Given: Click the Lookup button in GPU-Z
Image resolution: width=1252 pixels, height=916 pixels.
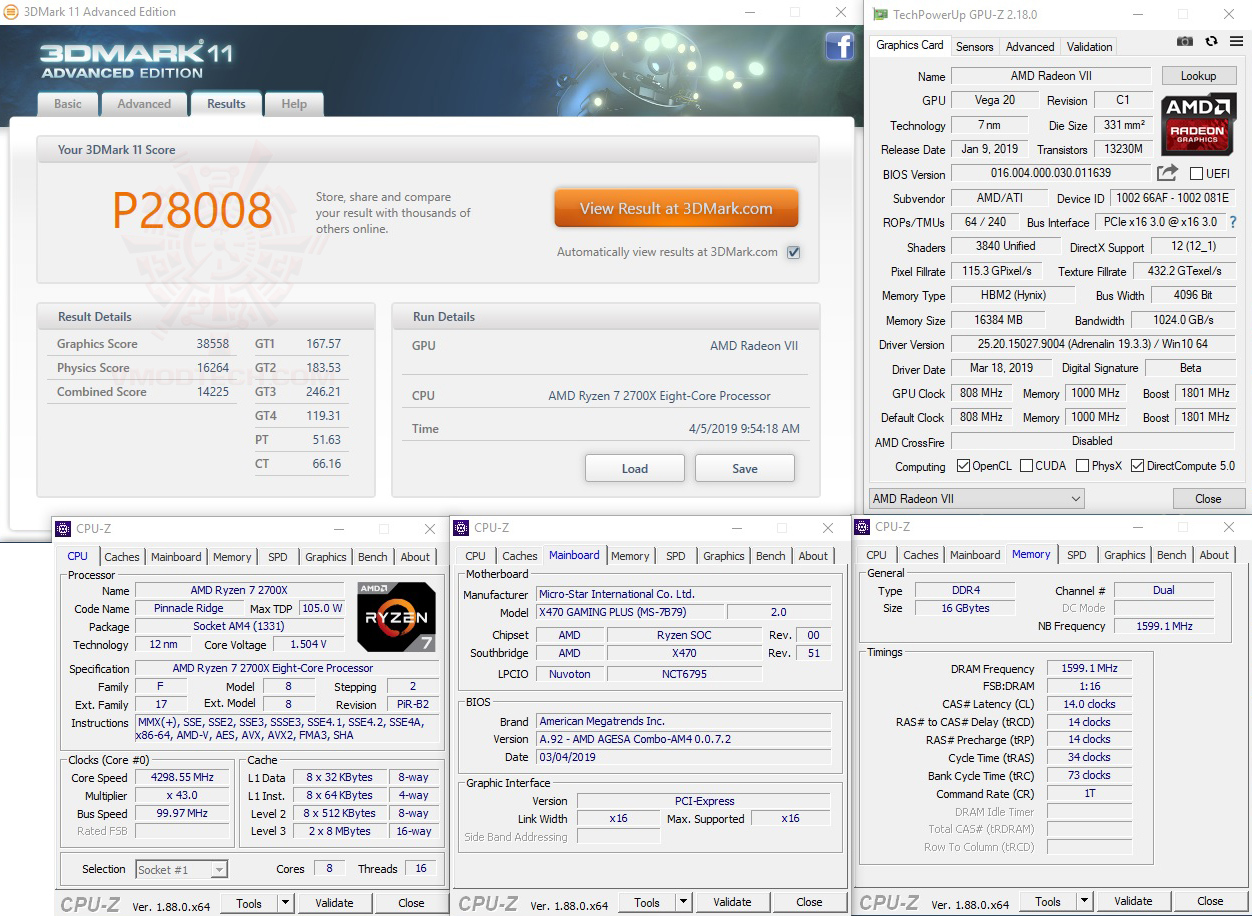Looking at the screenshot, I should coord(1198,75).
